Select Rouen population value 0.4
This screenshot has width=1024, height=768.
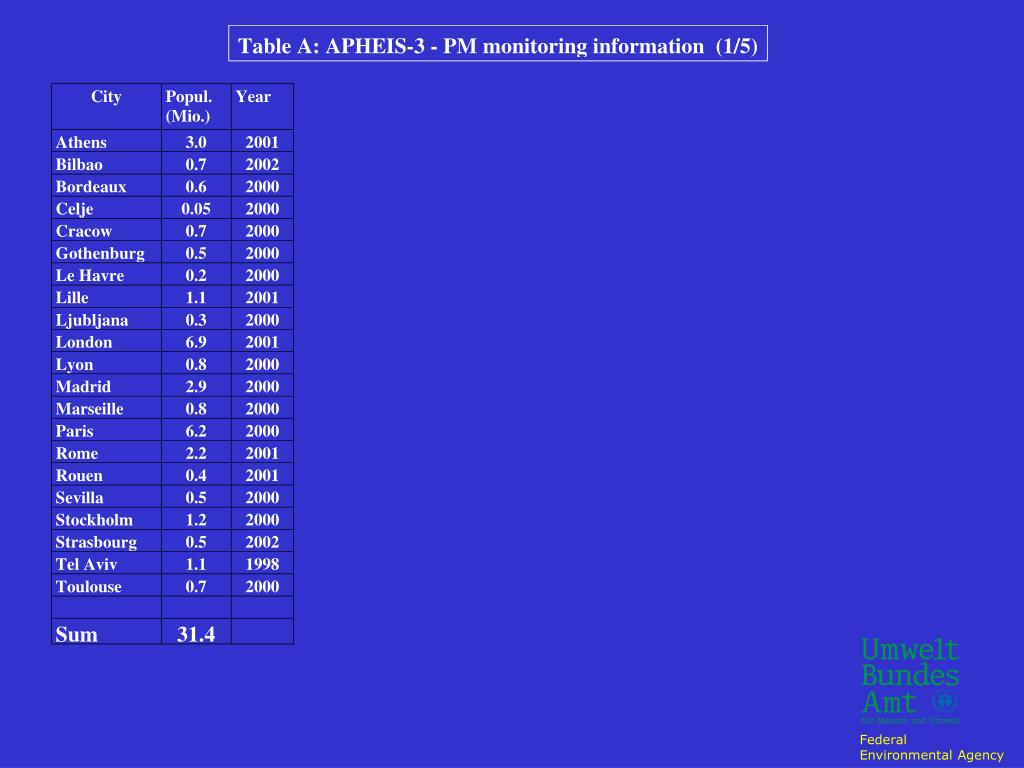tap(196, 475)
